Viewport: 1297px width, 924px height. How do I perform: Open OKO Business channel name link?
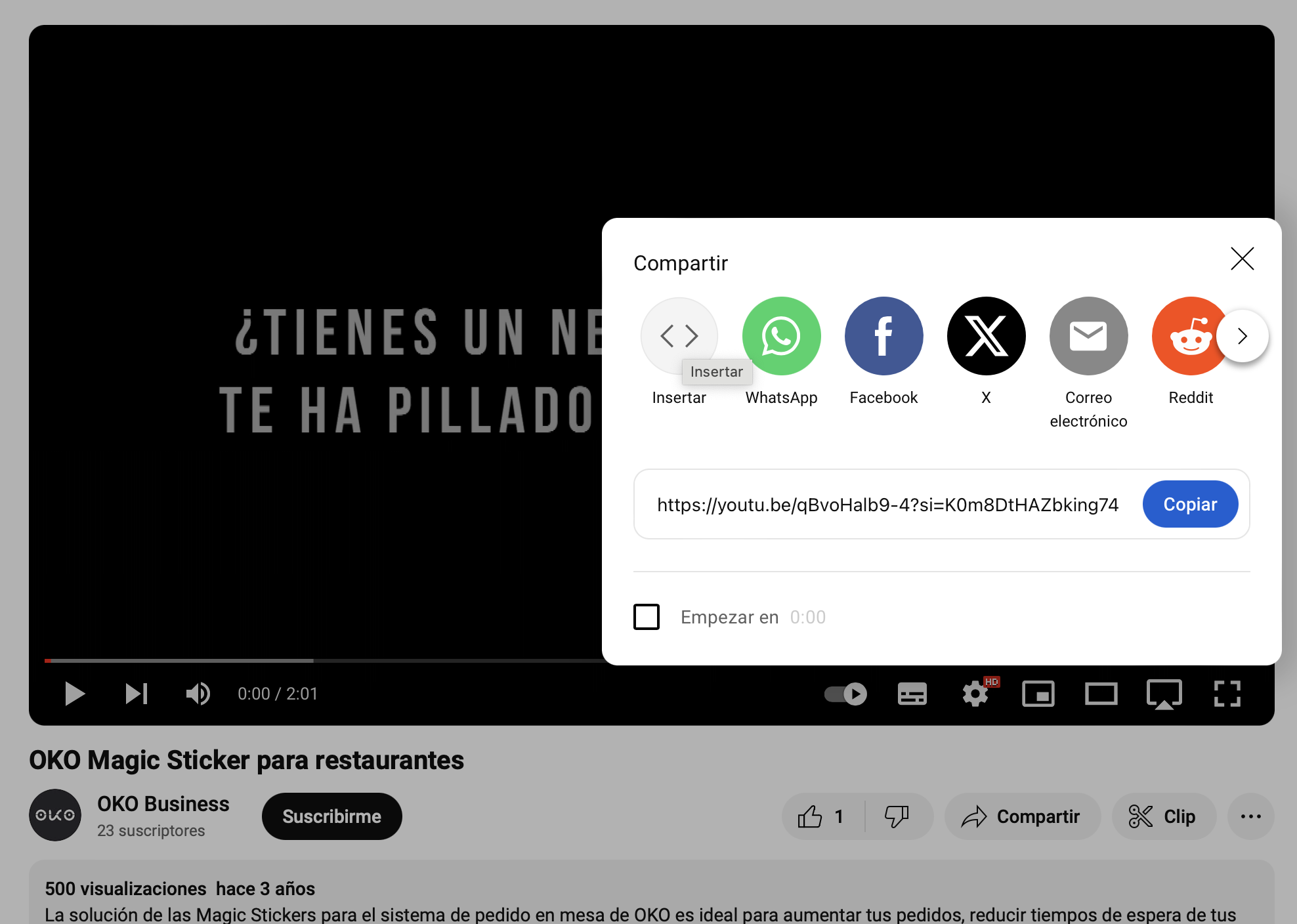click(x=163, y=804)
